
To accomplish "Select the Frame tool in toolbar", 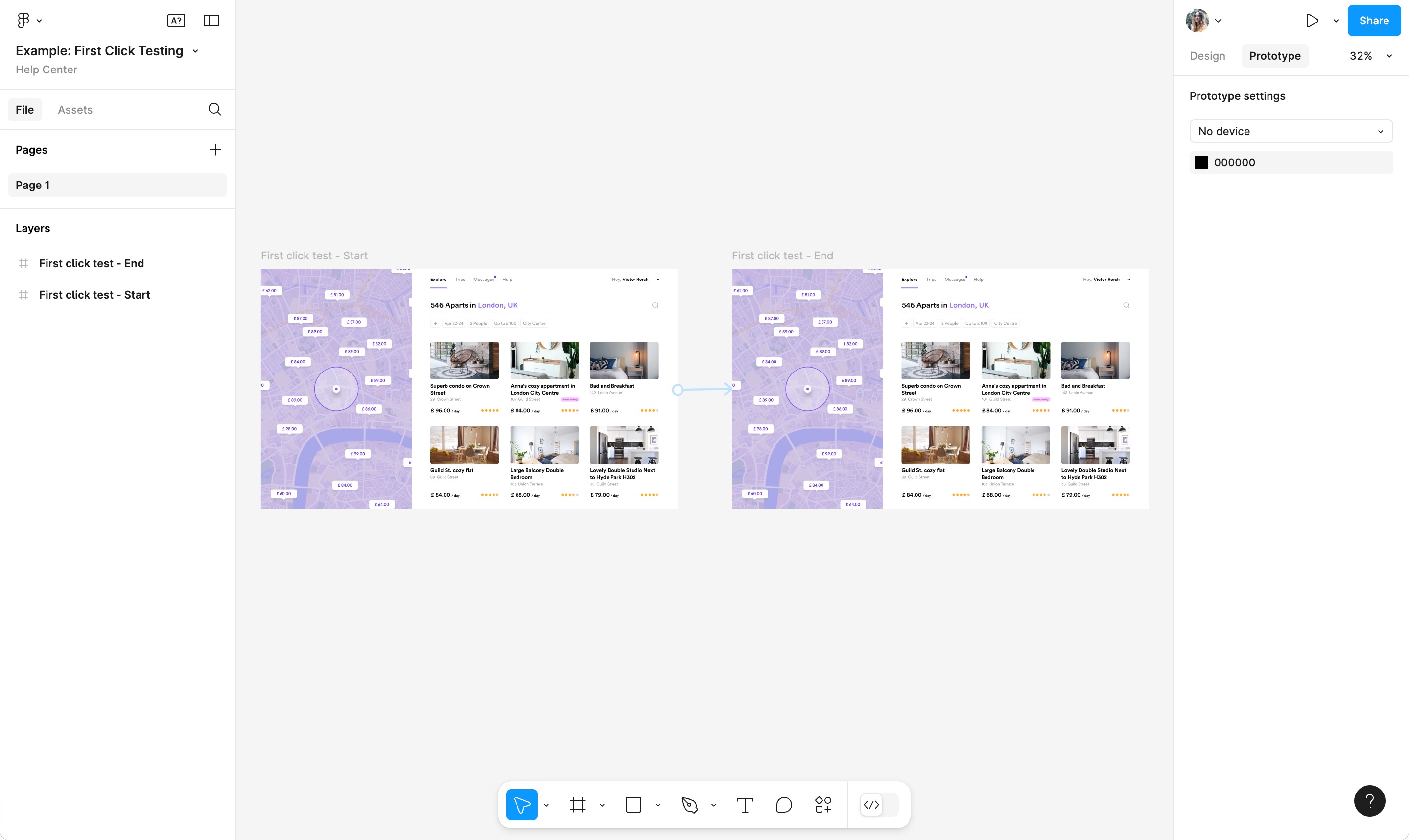I will click(x=578, y=804).
